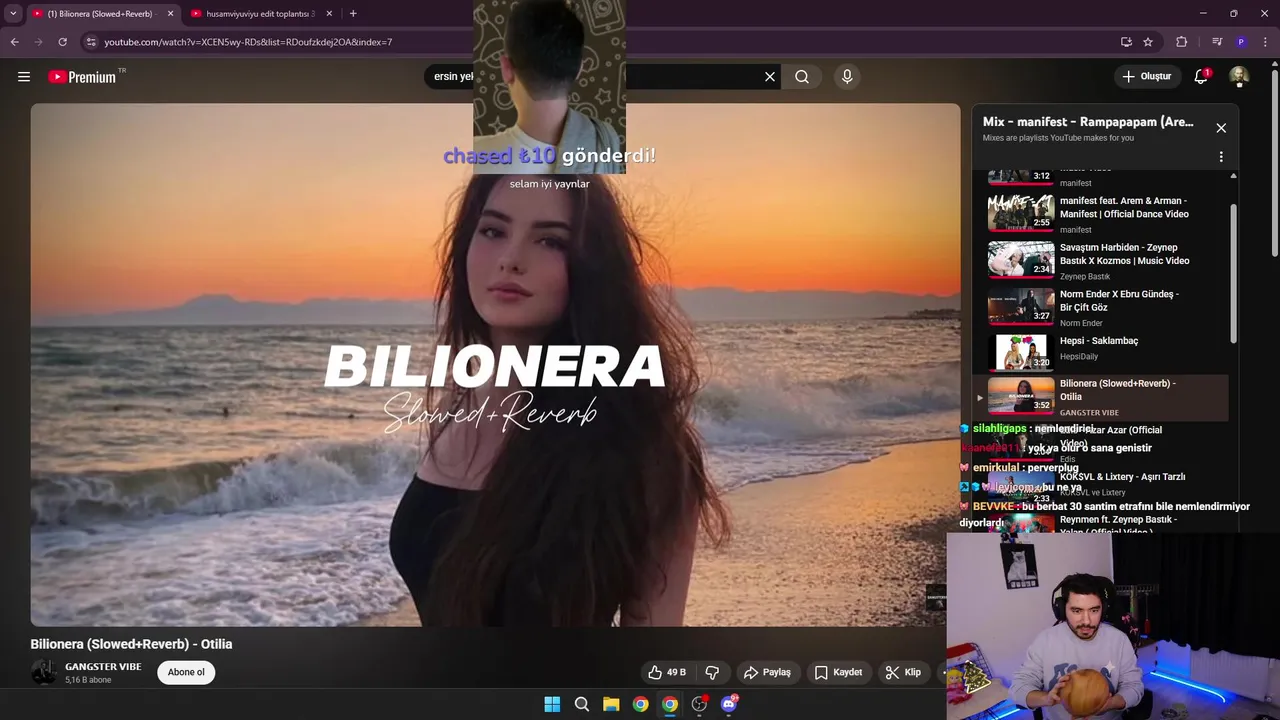Bookmark this page with the star
This screenshot has height=720, width=1280.
click(1148, 42)
